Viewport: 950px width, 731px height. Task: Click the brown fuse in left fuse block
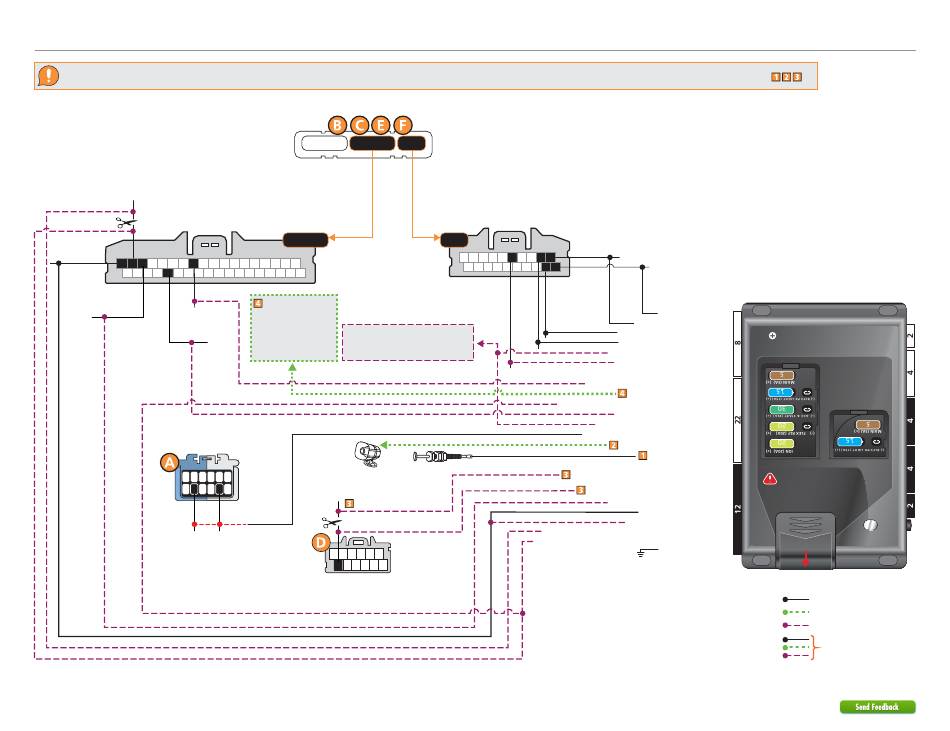(x=781, y=375)
